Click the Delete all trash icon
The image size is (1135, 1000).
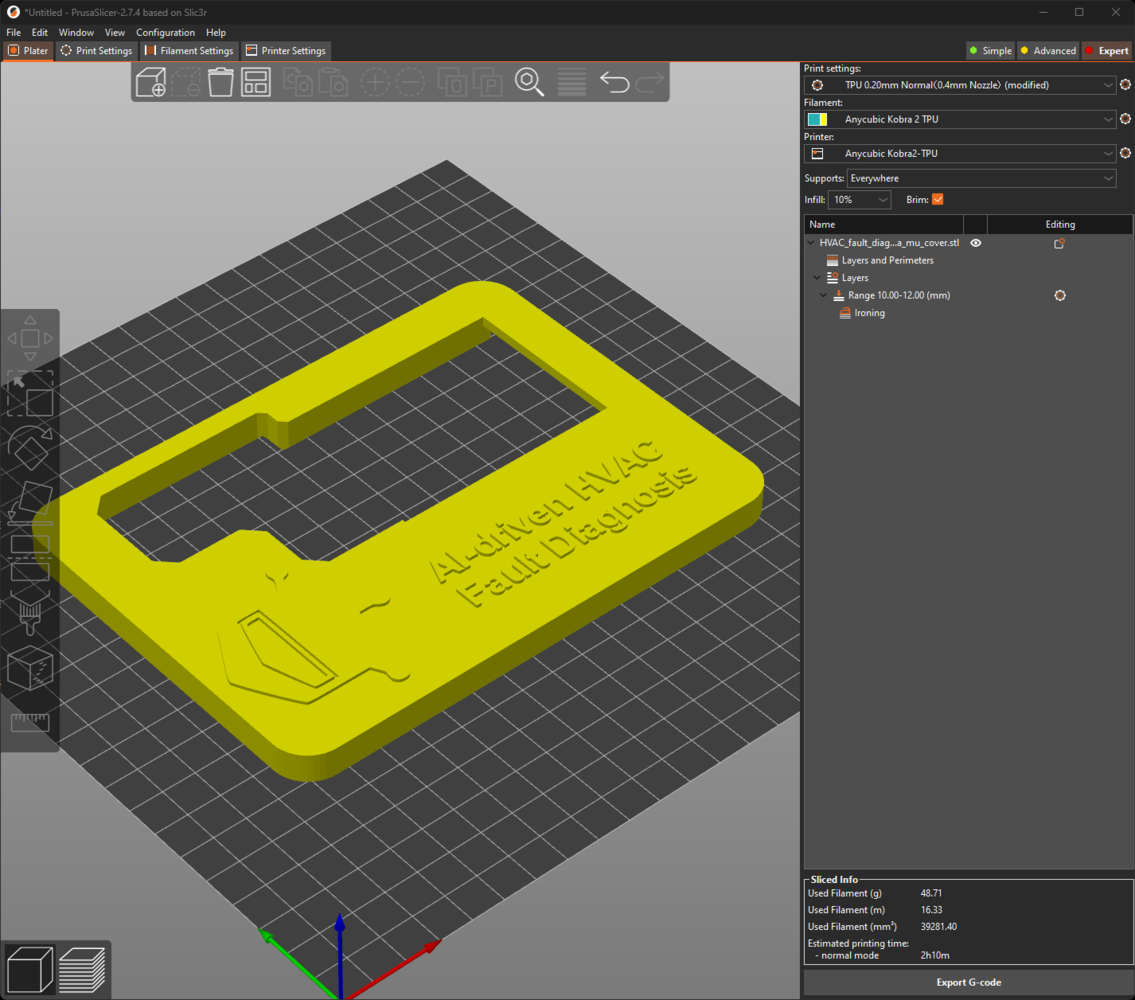point(221,82)
